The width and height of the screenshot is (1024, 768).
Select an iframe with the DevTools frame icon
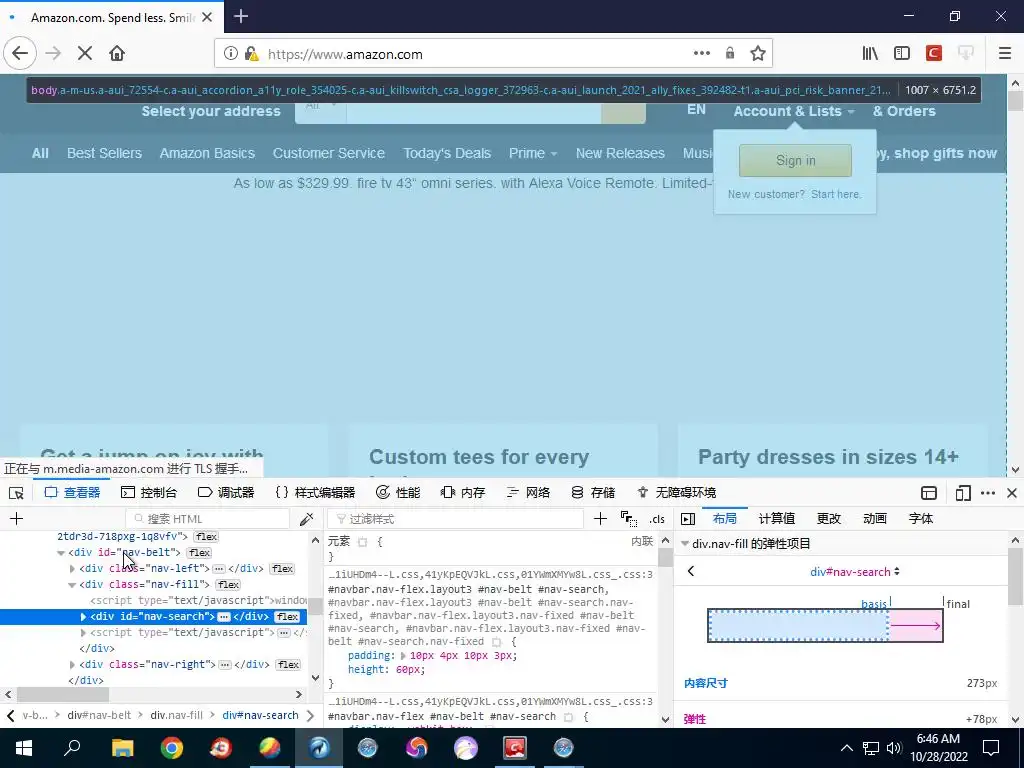point(929,492)
